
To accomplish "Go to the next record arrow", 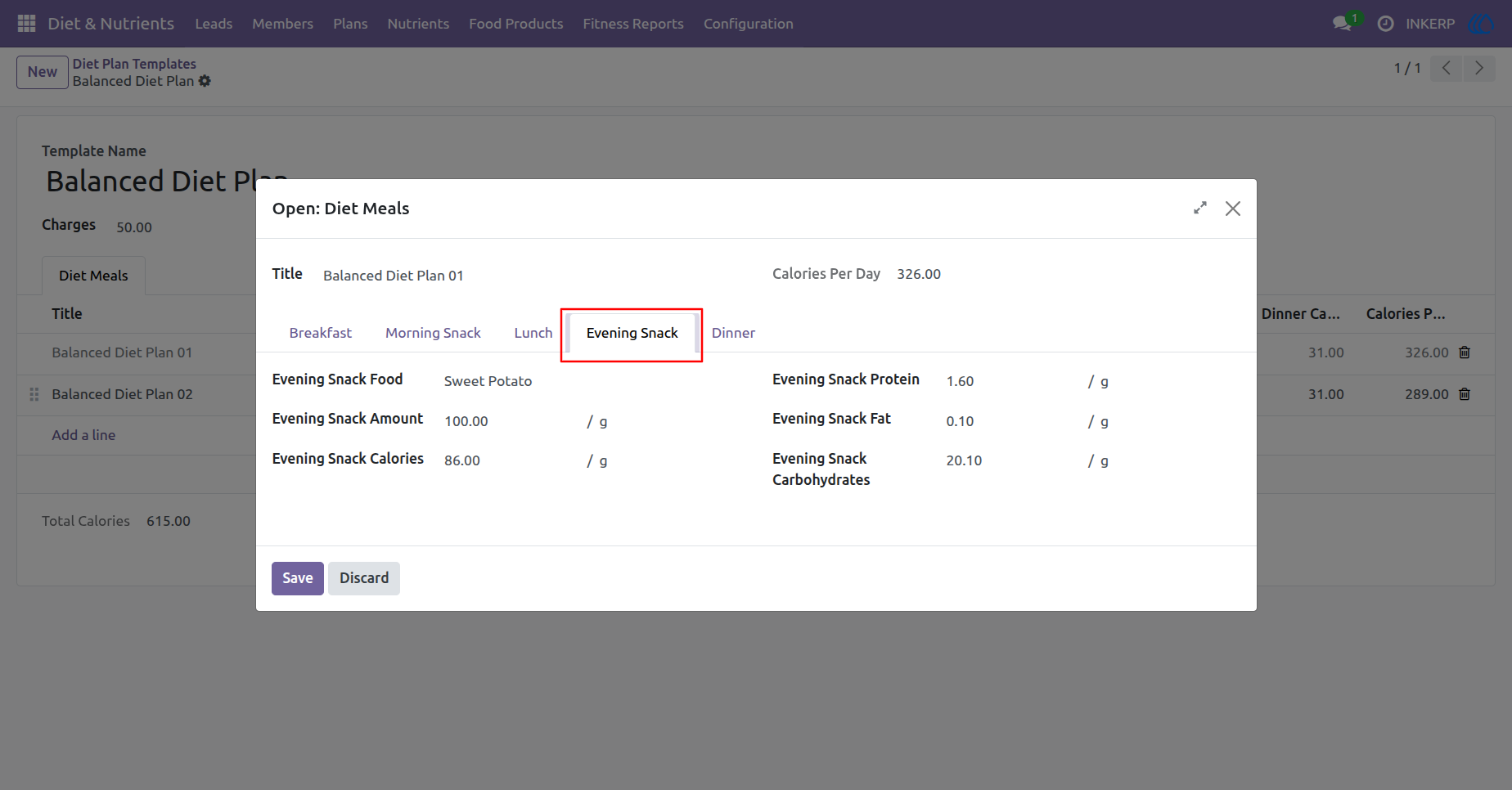I will click(x=1478, y=68).
